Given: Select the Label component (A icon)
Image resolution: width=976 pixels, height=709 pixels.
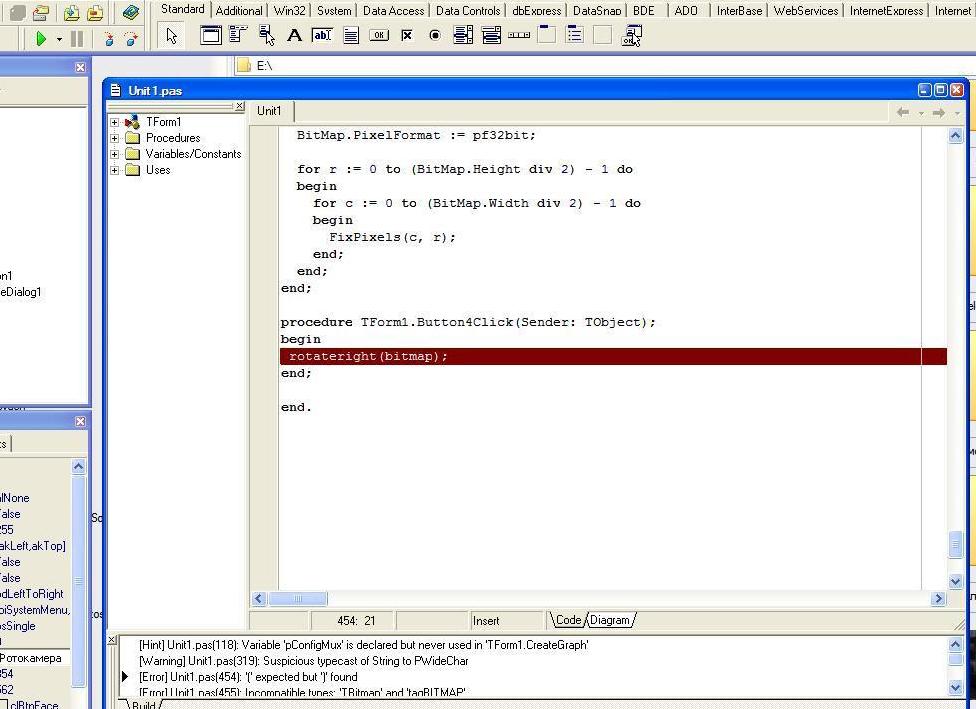Looking at the screenshot, I should pyautogui.click(x=294, y=36).
